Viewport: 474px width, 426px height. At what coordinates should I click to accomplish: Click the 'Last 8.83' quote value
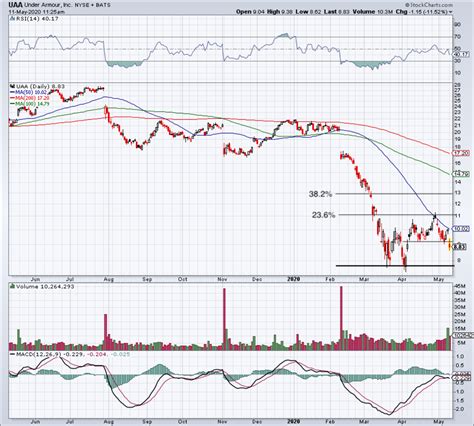(x=336, y=11)
